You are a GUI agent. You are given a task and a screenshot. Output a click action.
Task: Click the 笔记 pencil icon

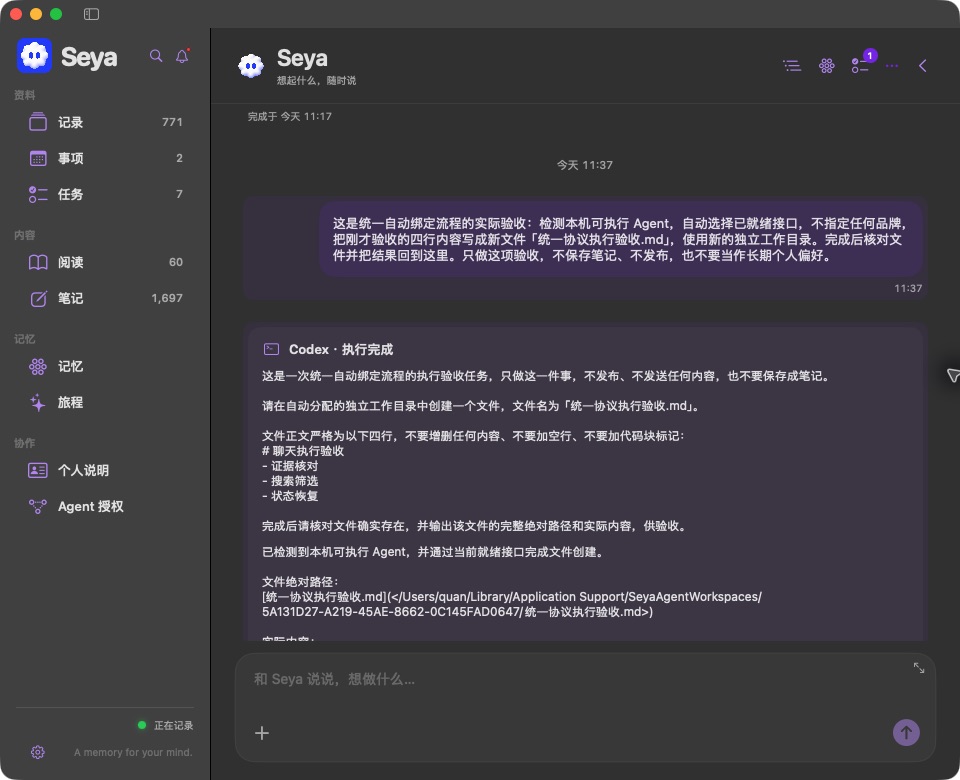(x=38, y=298)
